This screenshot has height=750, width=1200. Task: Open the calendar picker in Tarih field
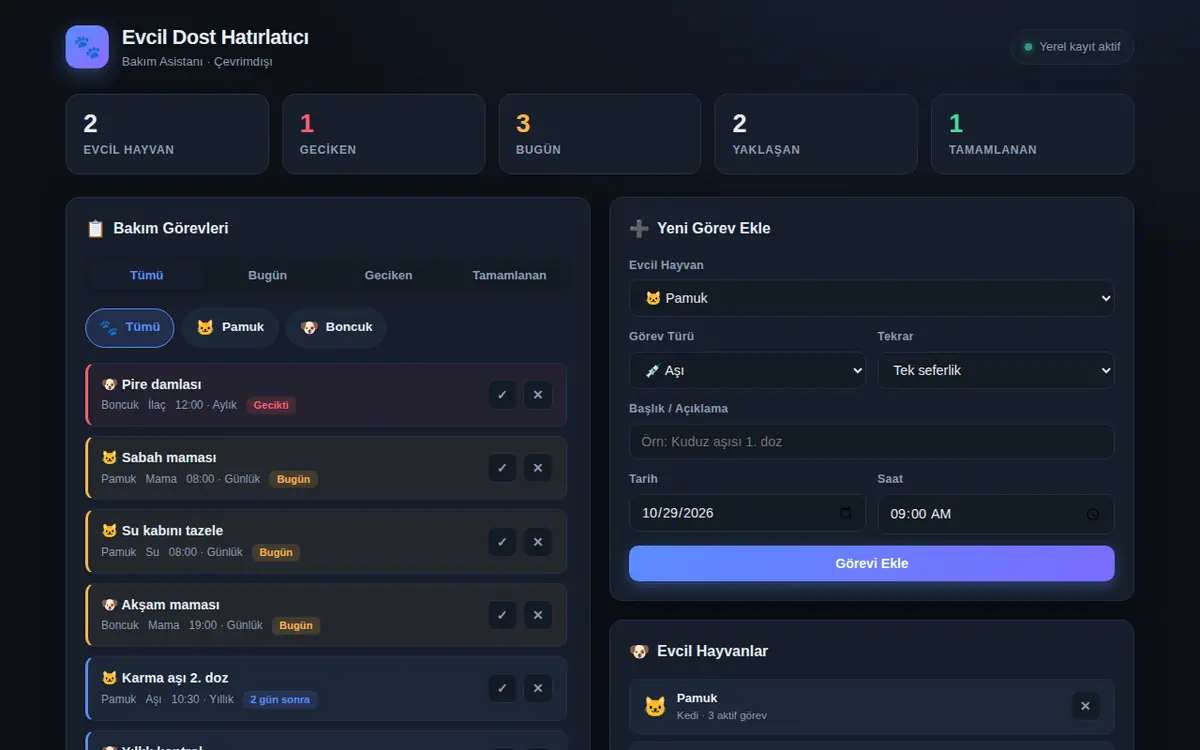click(846, 513)
